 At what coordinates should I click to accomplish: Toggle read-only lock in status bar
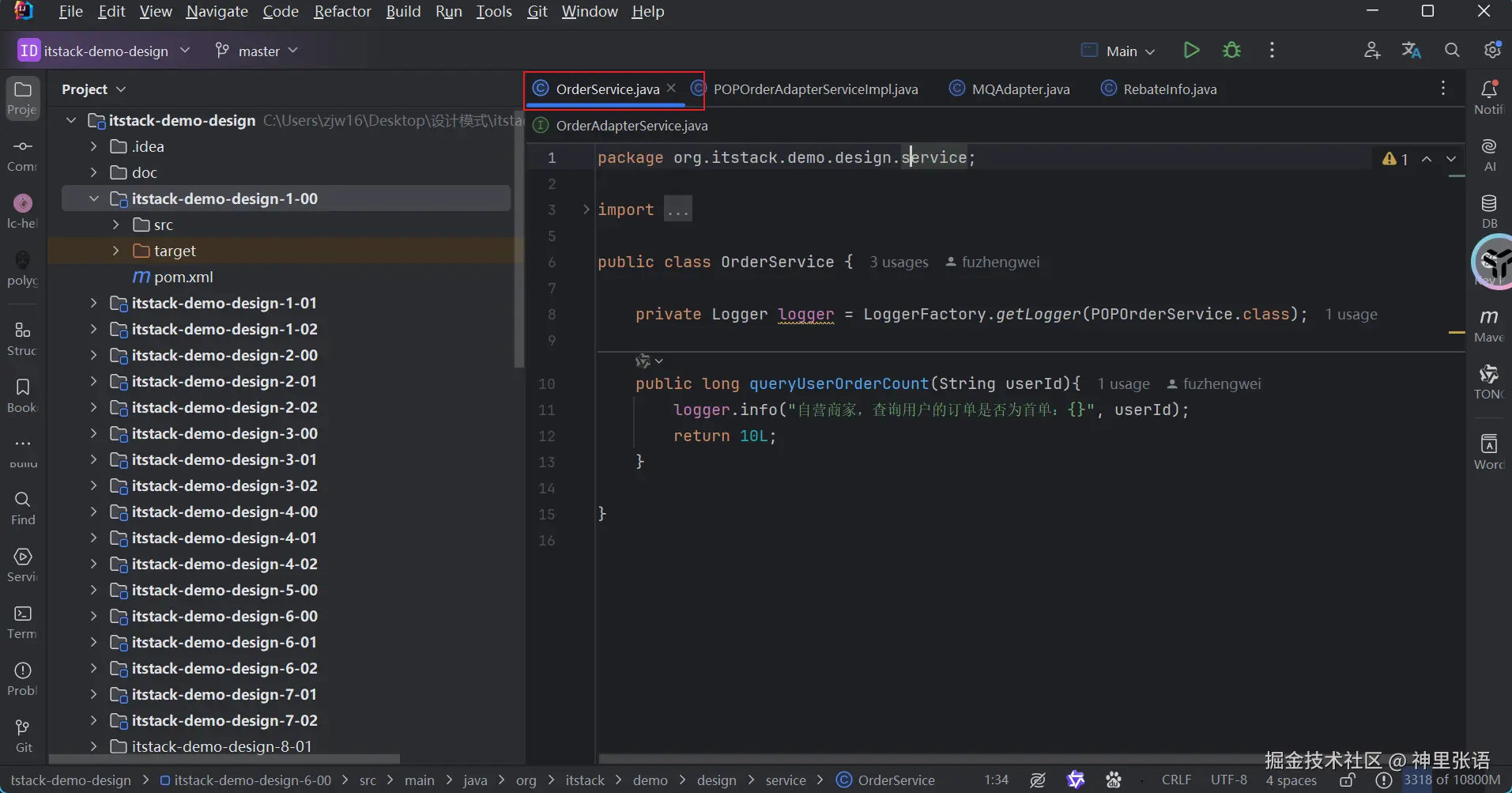[x=1348, y=780]
